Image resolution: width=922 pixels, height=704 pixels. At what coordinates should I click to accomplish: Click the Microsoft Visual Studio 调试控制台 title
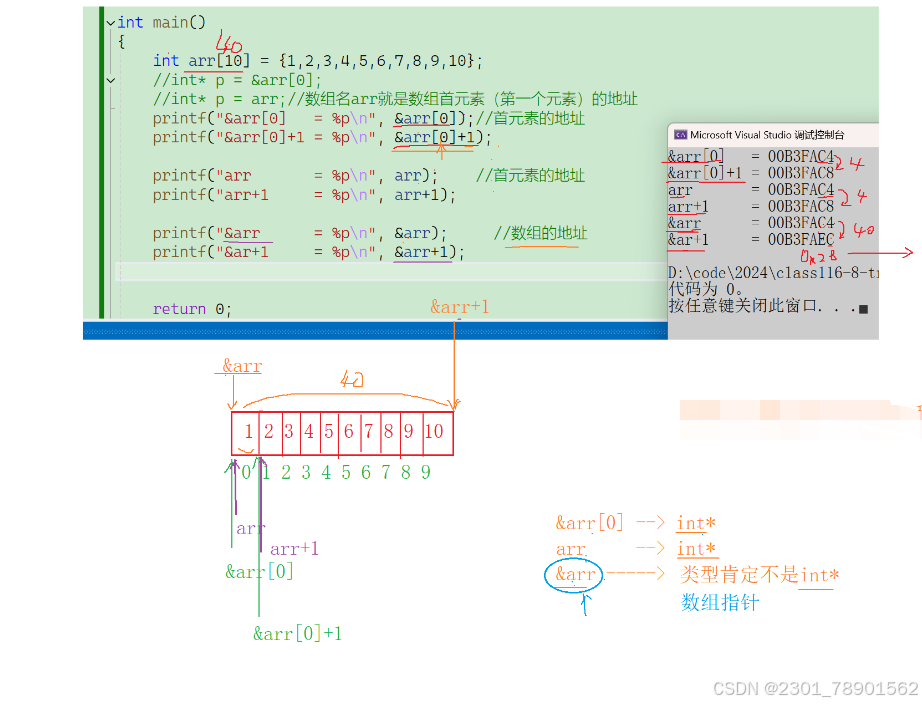tap(767, 135)
